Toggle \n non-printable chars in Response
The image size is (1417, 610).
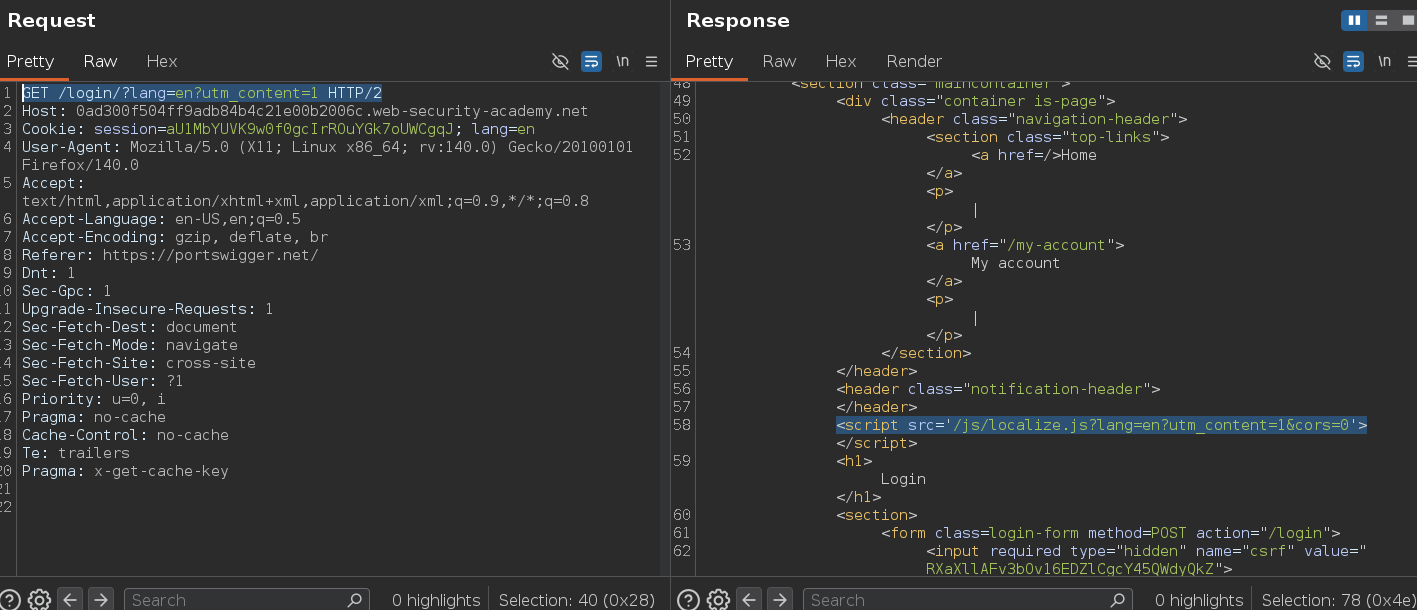tap(1384, 61)
